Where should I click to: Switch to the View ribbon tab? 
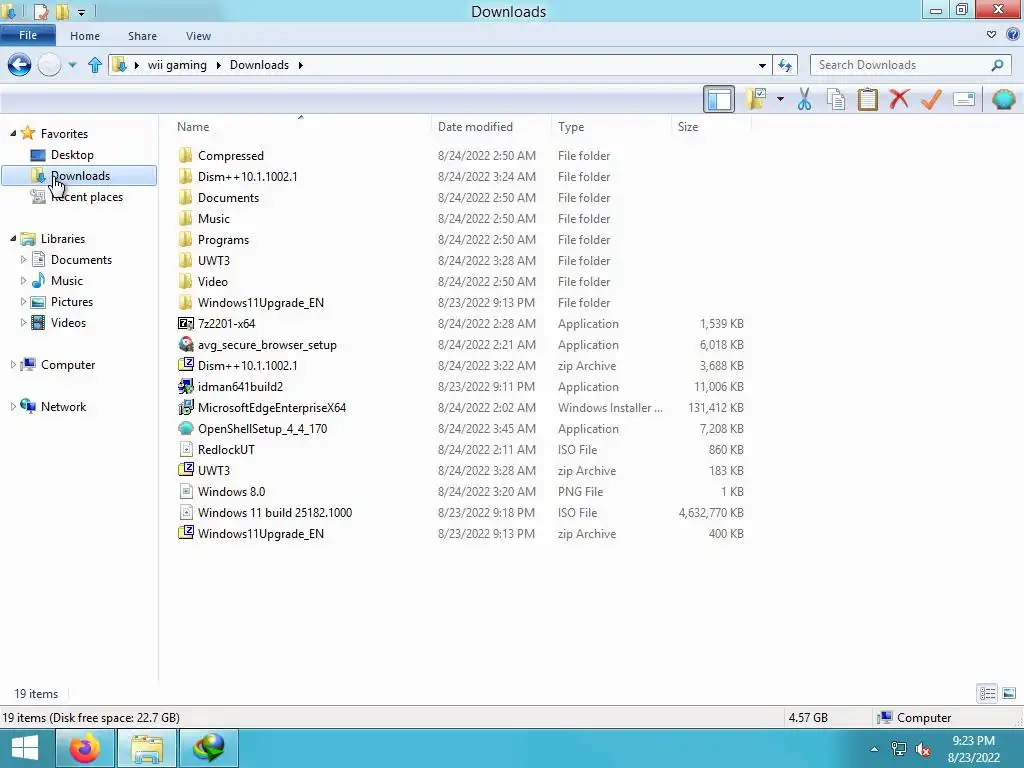click(x=198, y=36)
